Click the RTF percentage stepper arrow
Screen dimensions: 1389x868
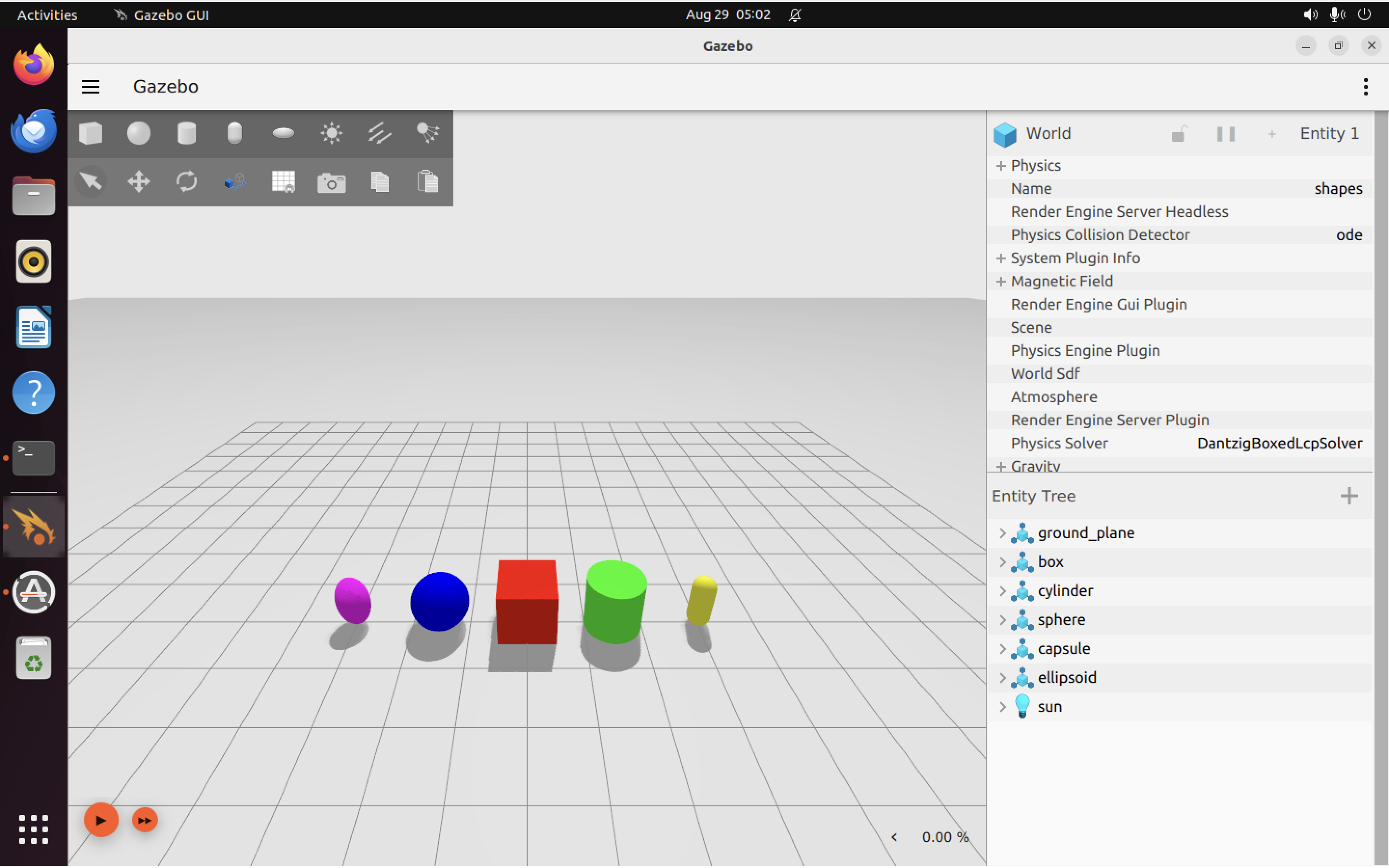click(894, 837)
